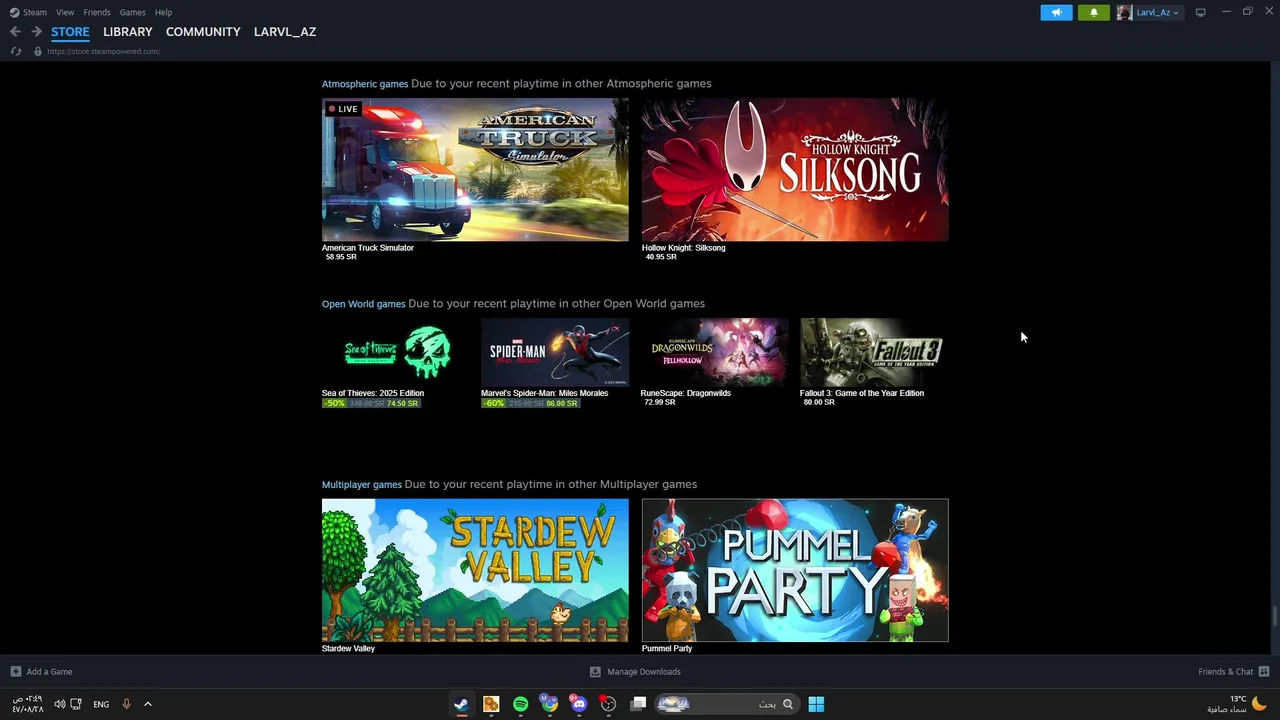Open Chrome from the taskbar
This screenshot has width=1280, height=720.
[549, 704]
